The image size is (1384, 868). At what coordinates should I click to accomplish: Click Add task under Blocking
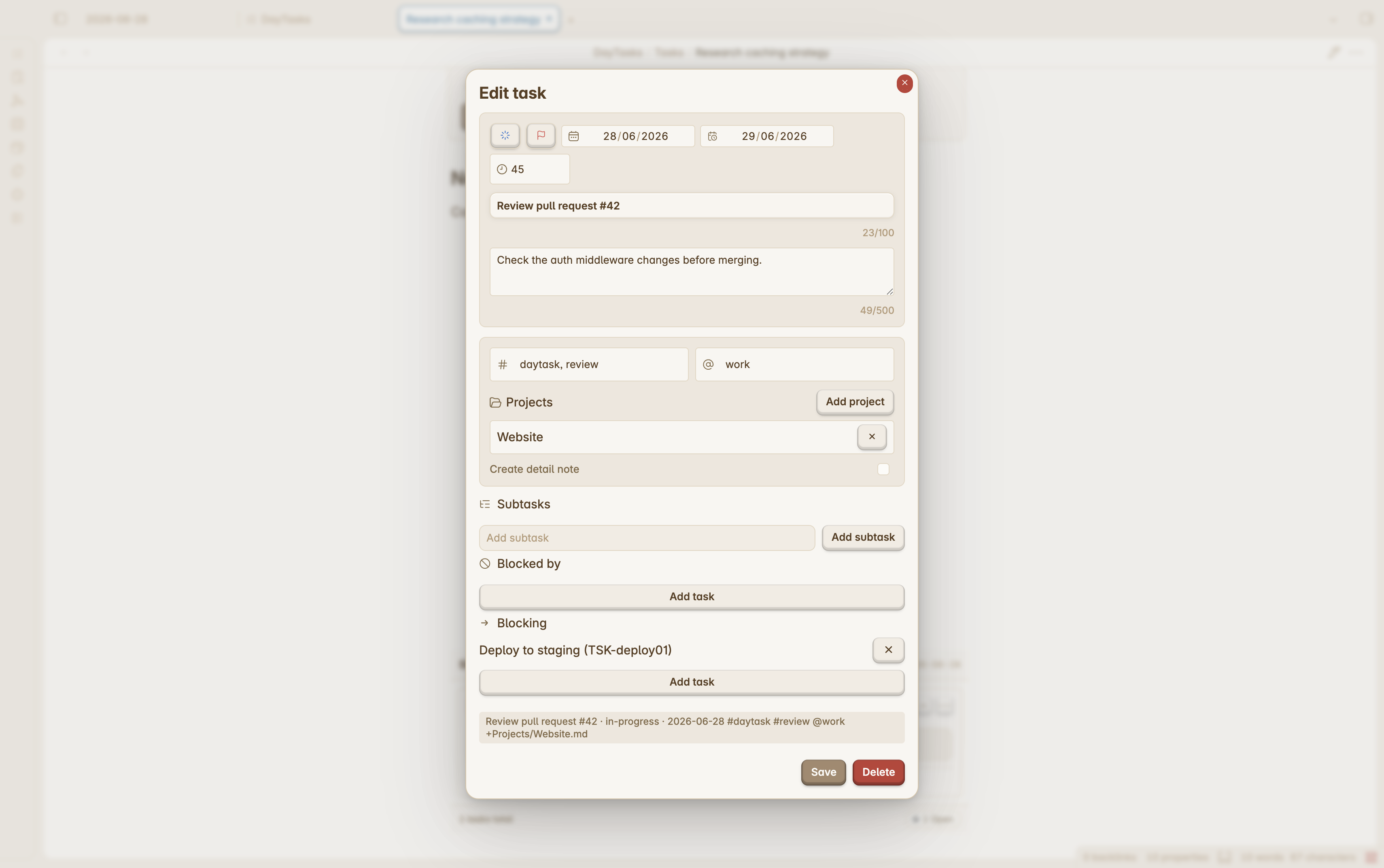tap(692, 682)
